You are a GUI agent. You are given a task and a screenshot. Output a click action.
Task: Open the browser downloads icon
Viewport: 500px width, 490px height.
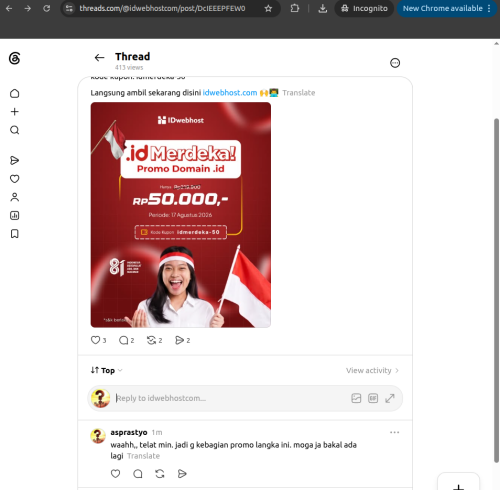coord(322,8)
